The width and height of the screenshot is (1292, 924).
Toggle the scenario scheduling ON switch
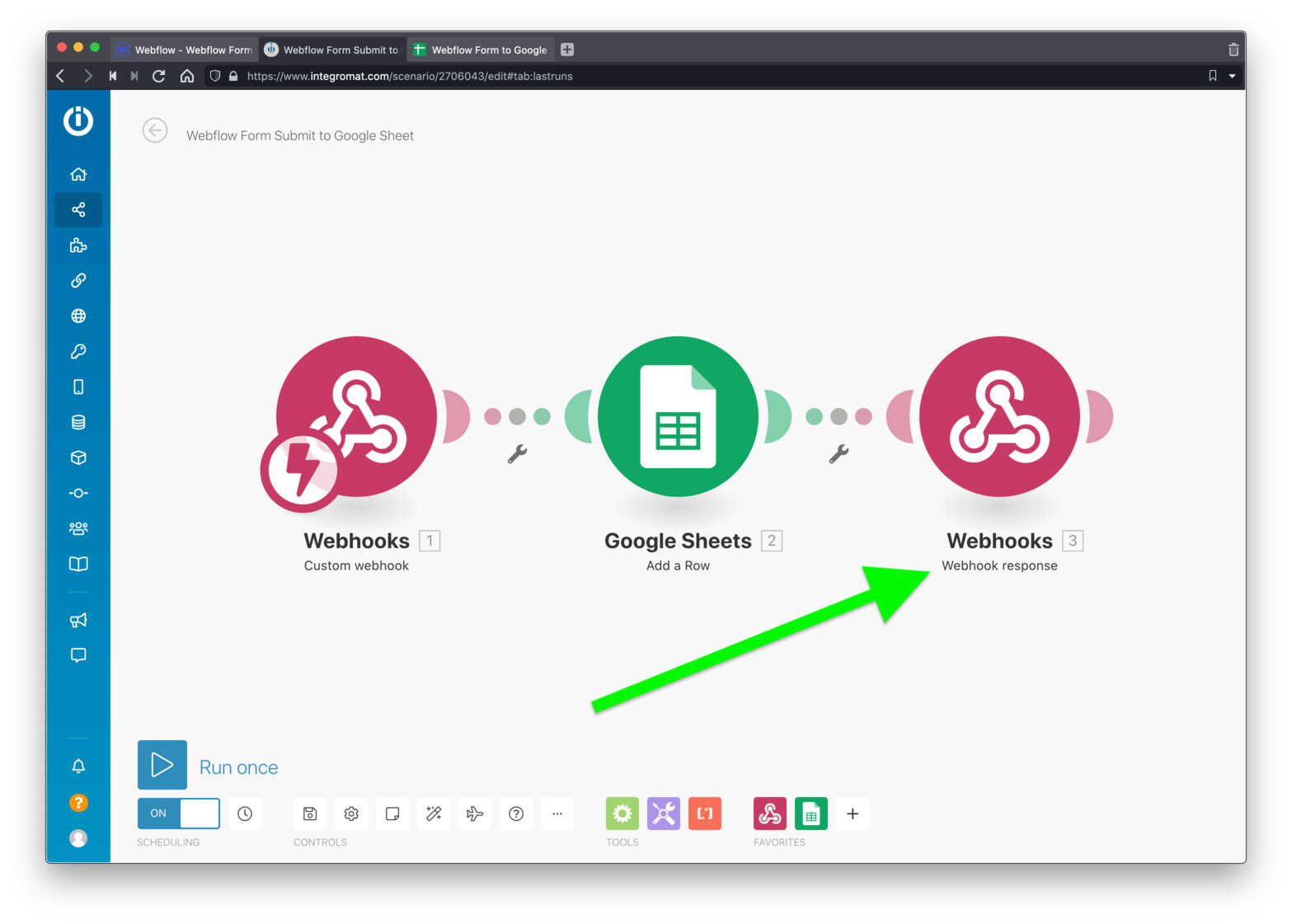click(x=179, y=813)
